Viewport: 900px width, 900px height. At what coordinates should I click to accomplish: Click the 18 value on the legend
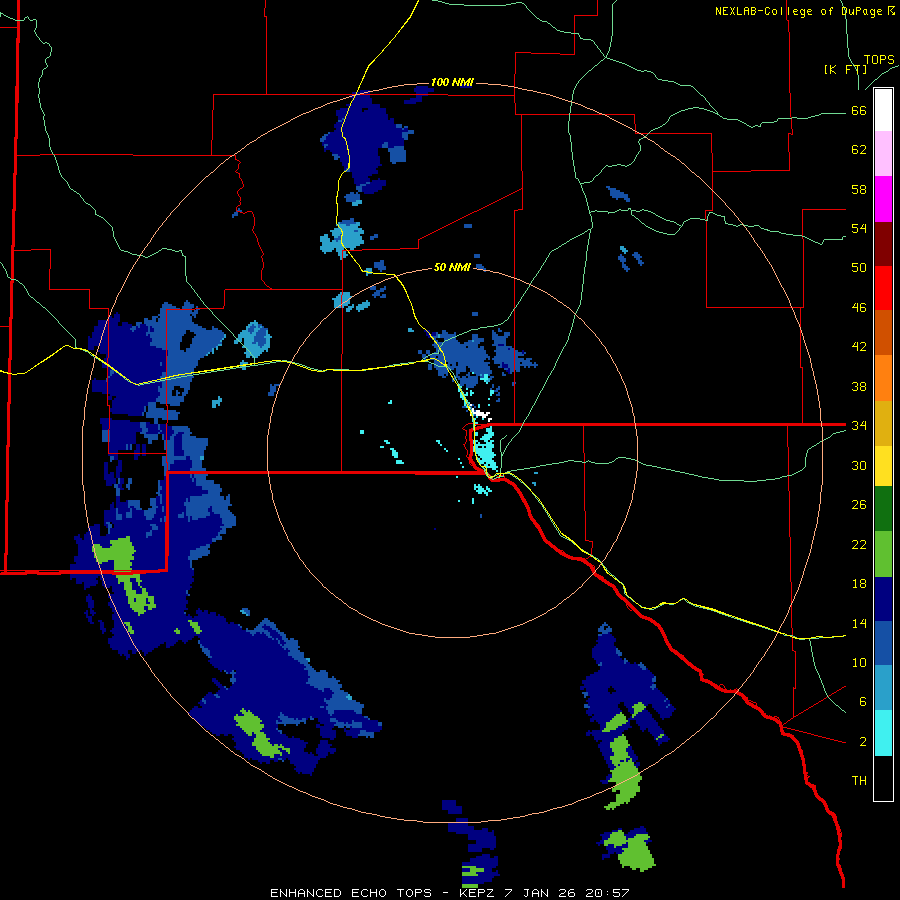click(859, 584)
